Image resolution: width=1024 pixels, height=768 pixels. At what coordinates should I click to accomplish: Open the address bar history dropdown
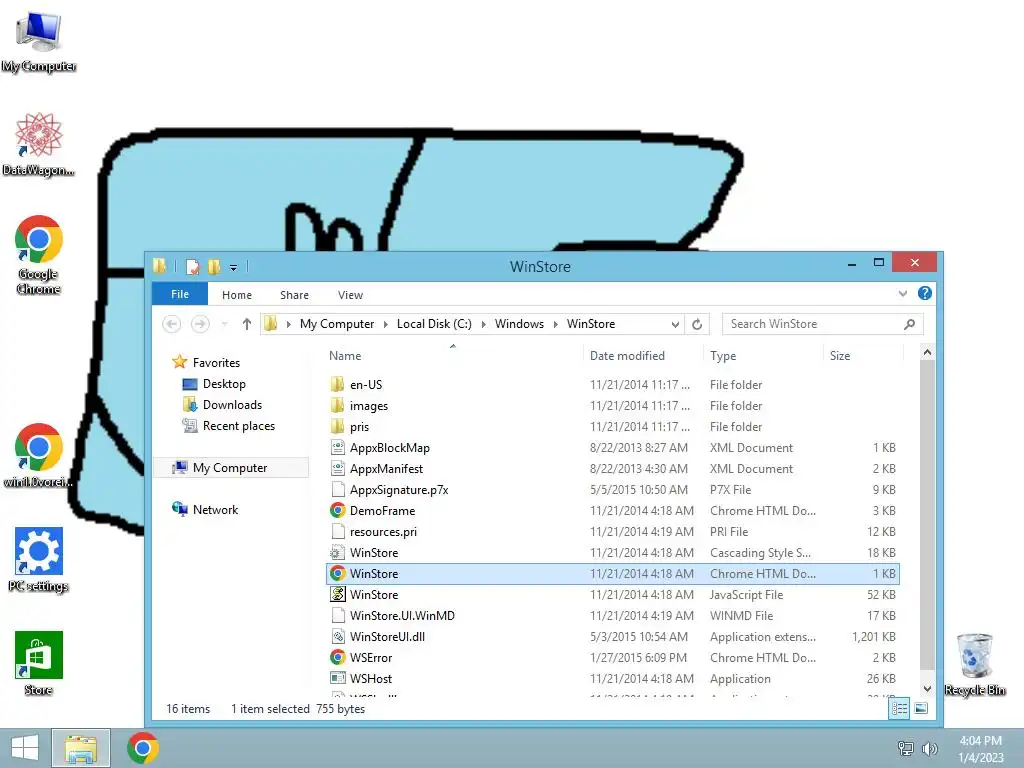click(x=675, y=324)
